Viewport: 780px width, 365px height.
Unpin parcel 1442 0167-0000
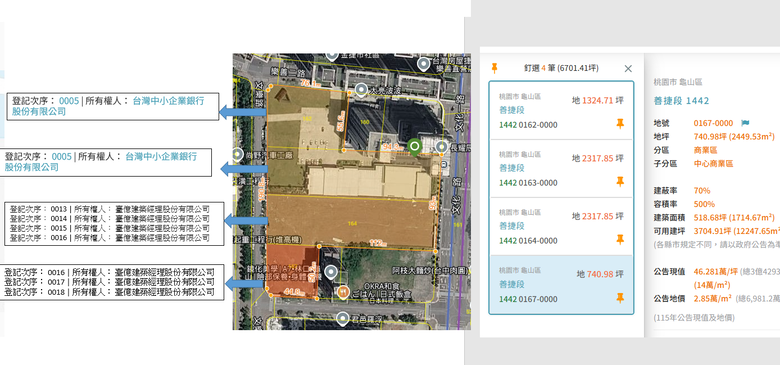620,298
